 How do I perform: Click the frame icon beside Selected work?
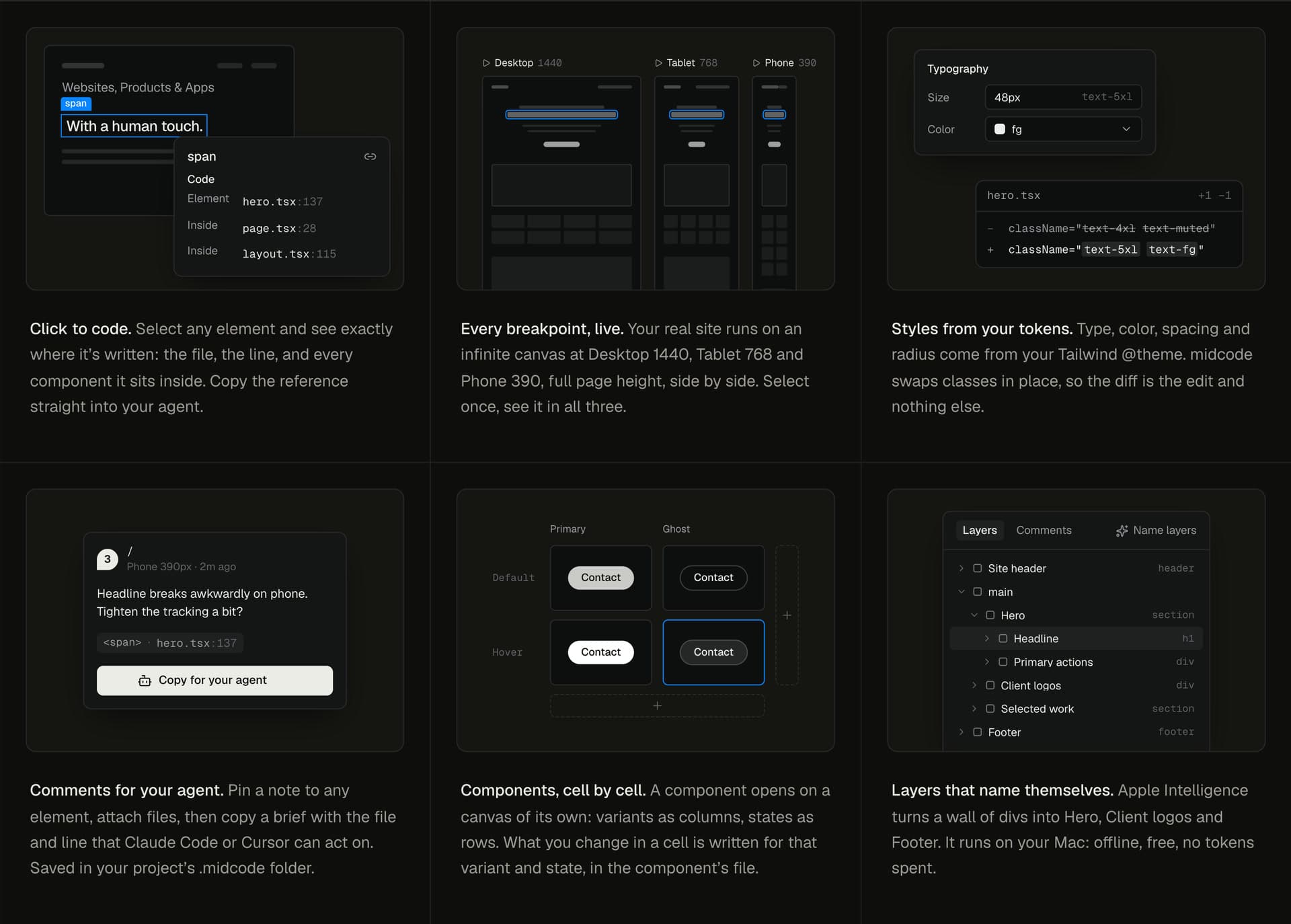990,709
